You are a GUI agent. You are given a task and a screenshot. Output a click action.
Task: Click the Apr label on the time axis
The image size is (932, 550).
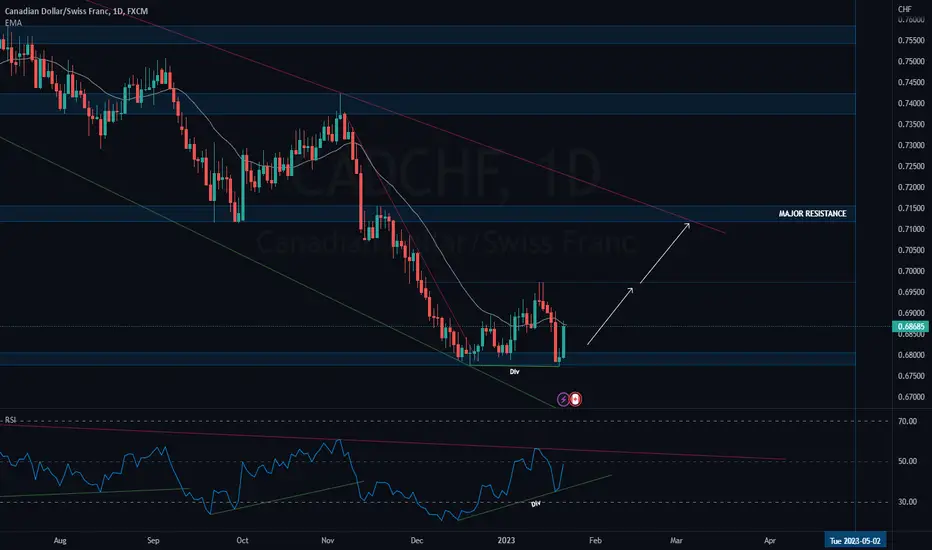coord(770,540)
